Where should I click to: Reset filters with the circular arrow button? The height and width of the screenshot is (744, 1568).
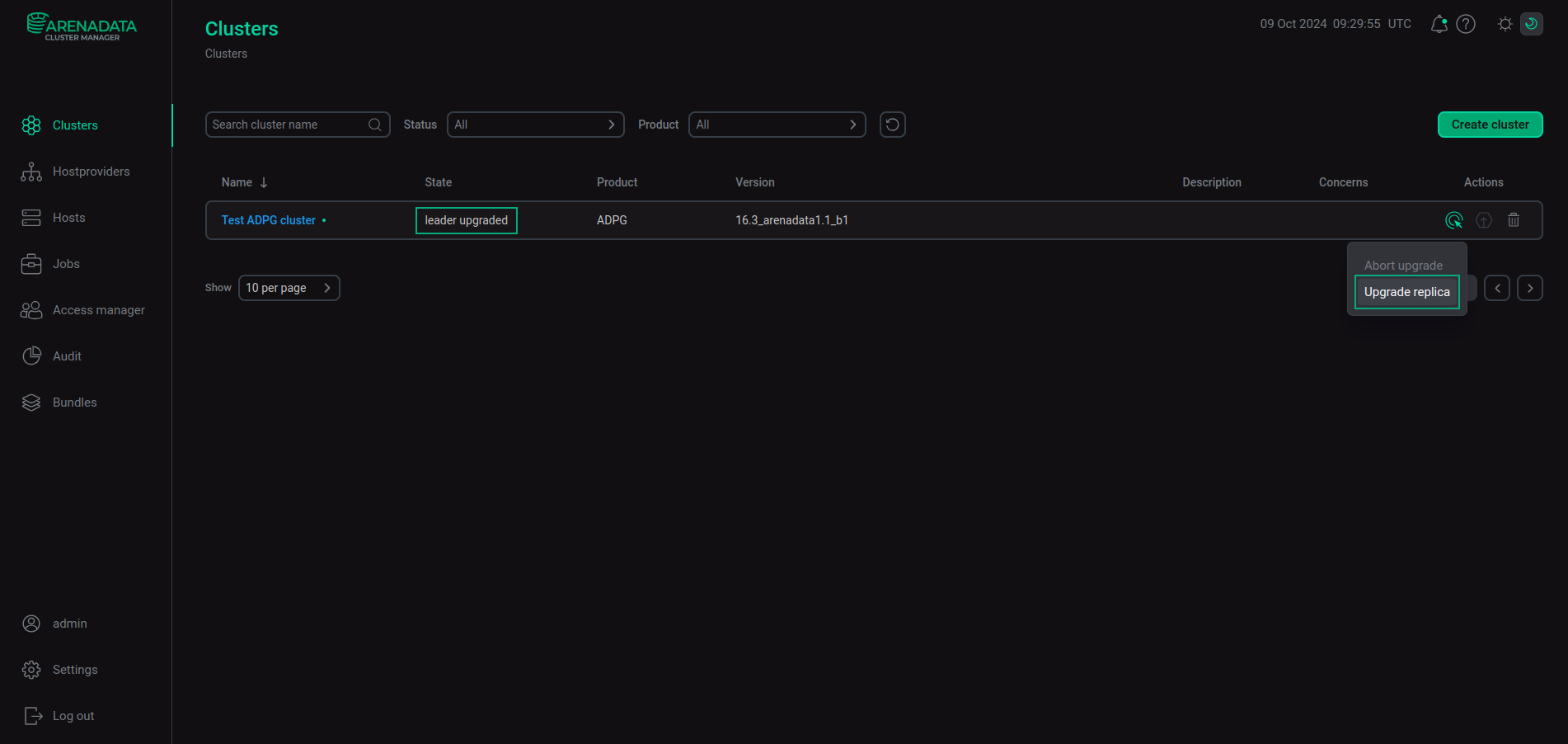click(x=893, y=125)
